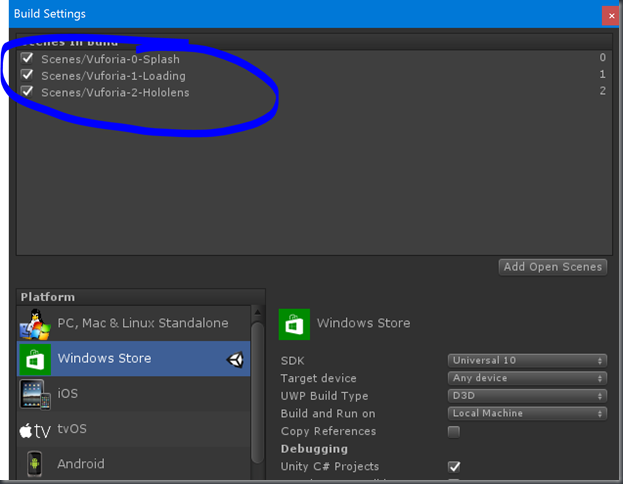Image resolution: width=623 pixels, height=484 pixels.
Task: Click the platform list scrollbar thumb
Action: click(257, 392)
